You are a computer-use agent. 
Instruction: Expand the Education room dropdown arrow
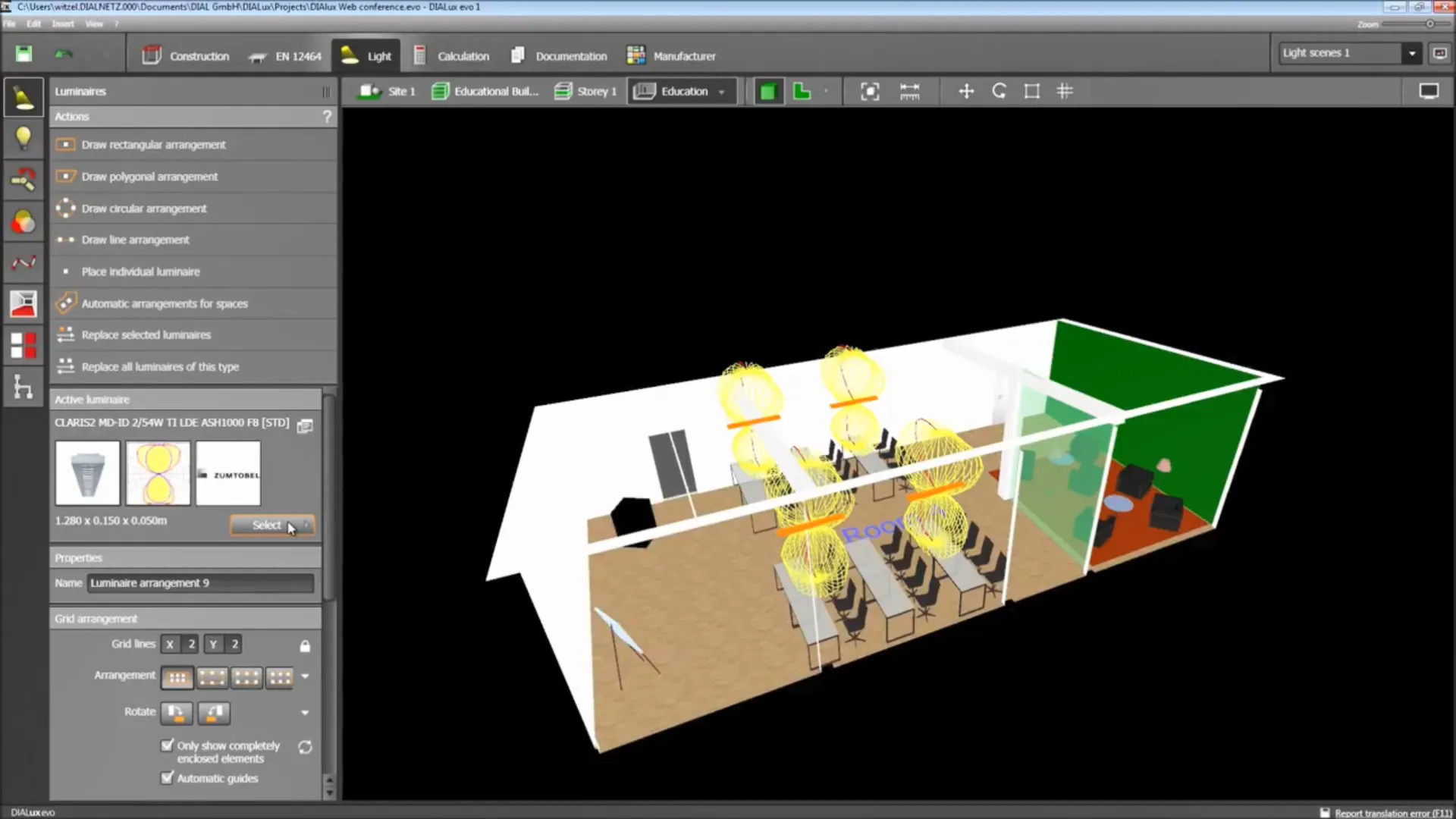point(721,93)
